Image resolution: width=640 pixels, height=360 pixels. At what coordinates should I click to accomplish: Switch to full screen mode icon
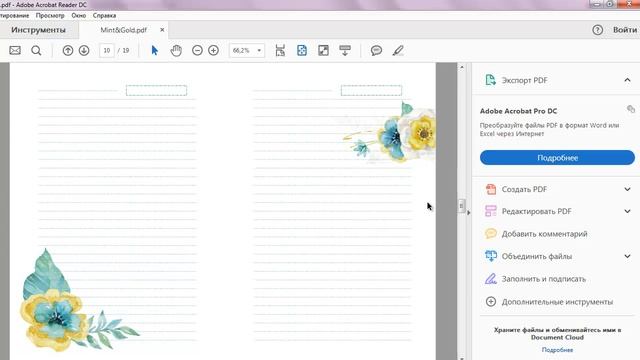point(323,50)
